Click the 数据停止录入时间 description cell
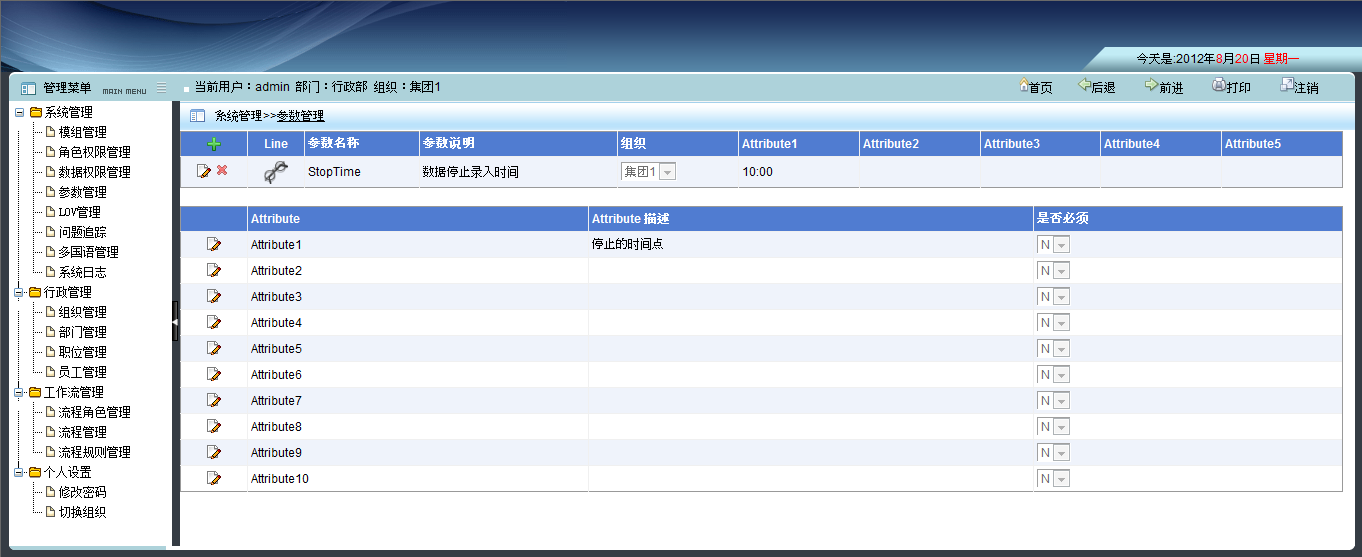This screenshot has height=557, width=1362. coord(518,172)
